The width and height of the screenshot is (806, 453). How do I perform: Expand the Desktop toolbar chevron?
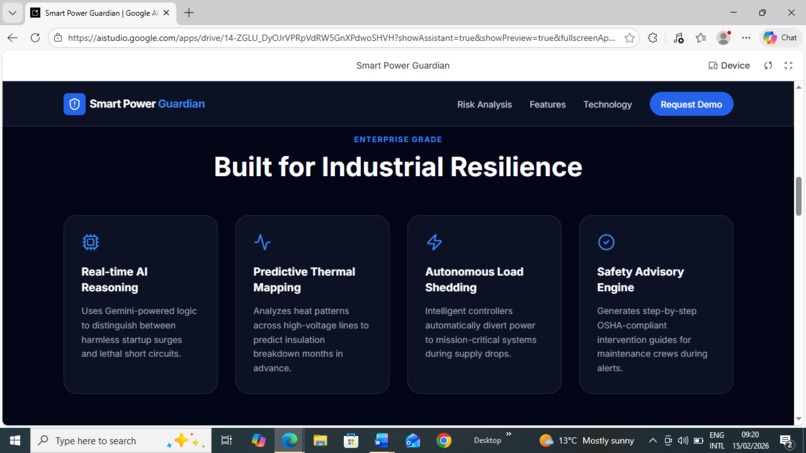(x=508, y=434)
